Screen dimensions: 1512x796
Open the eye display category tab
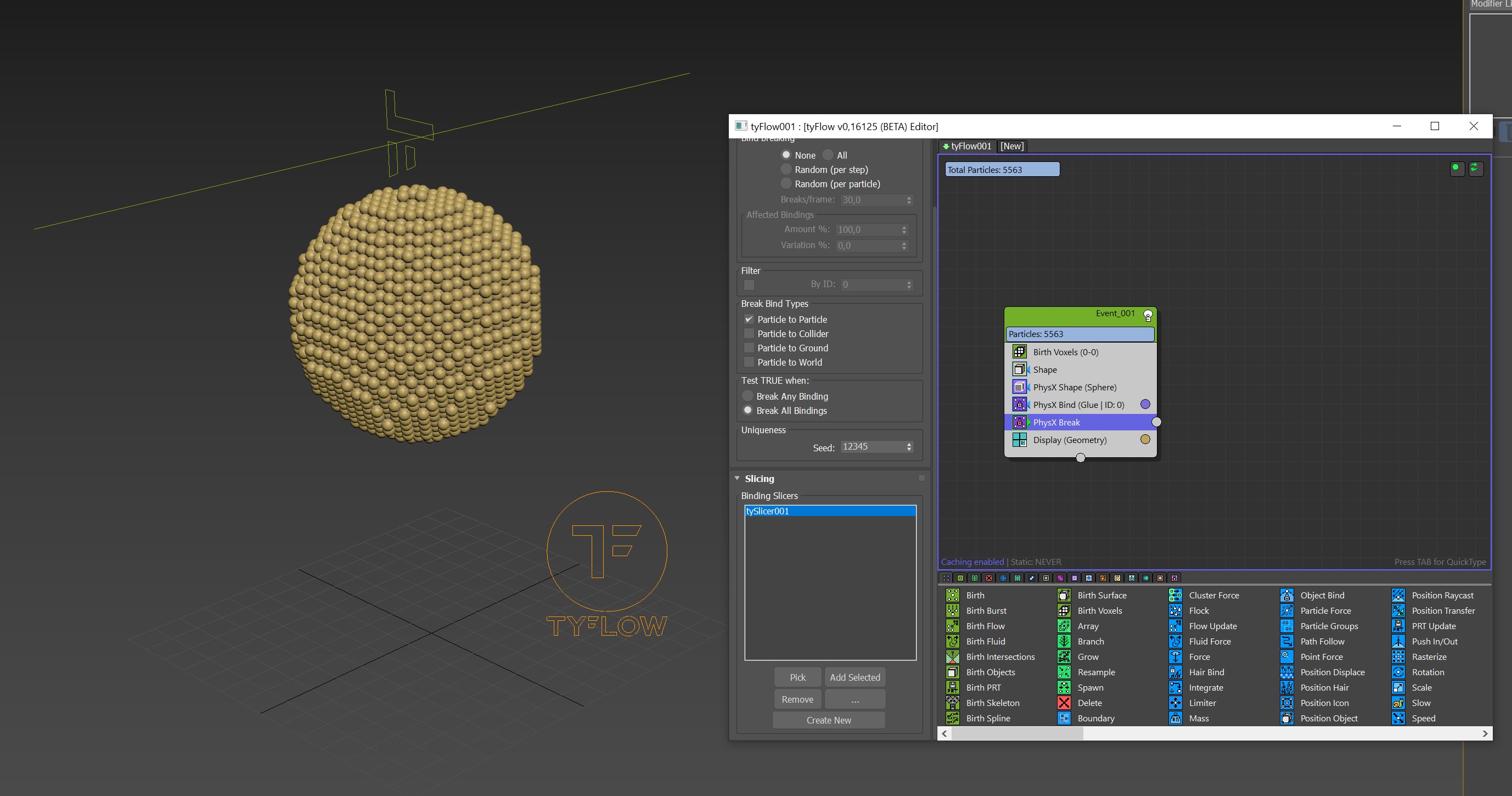coord(1132,578)
